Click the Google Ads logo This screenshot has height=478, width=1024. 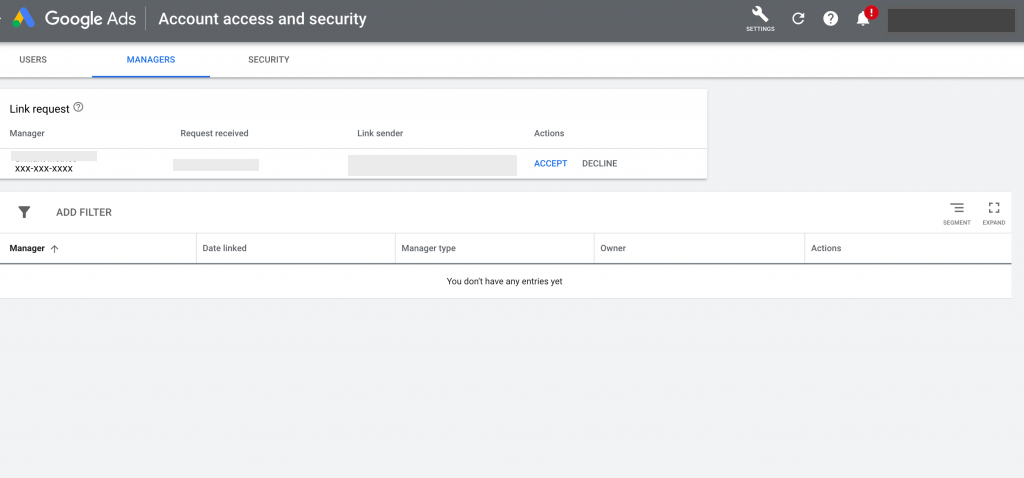point(24,18)
